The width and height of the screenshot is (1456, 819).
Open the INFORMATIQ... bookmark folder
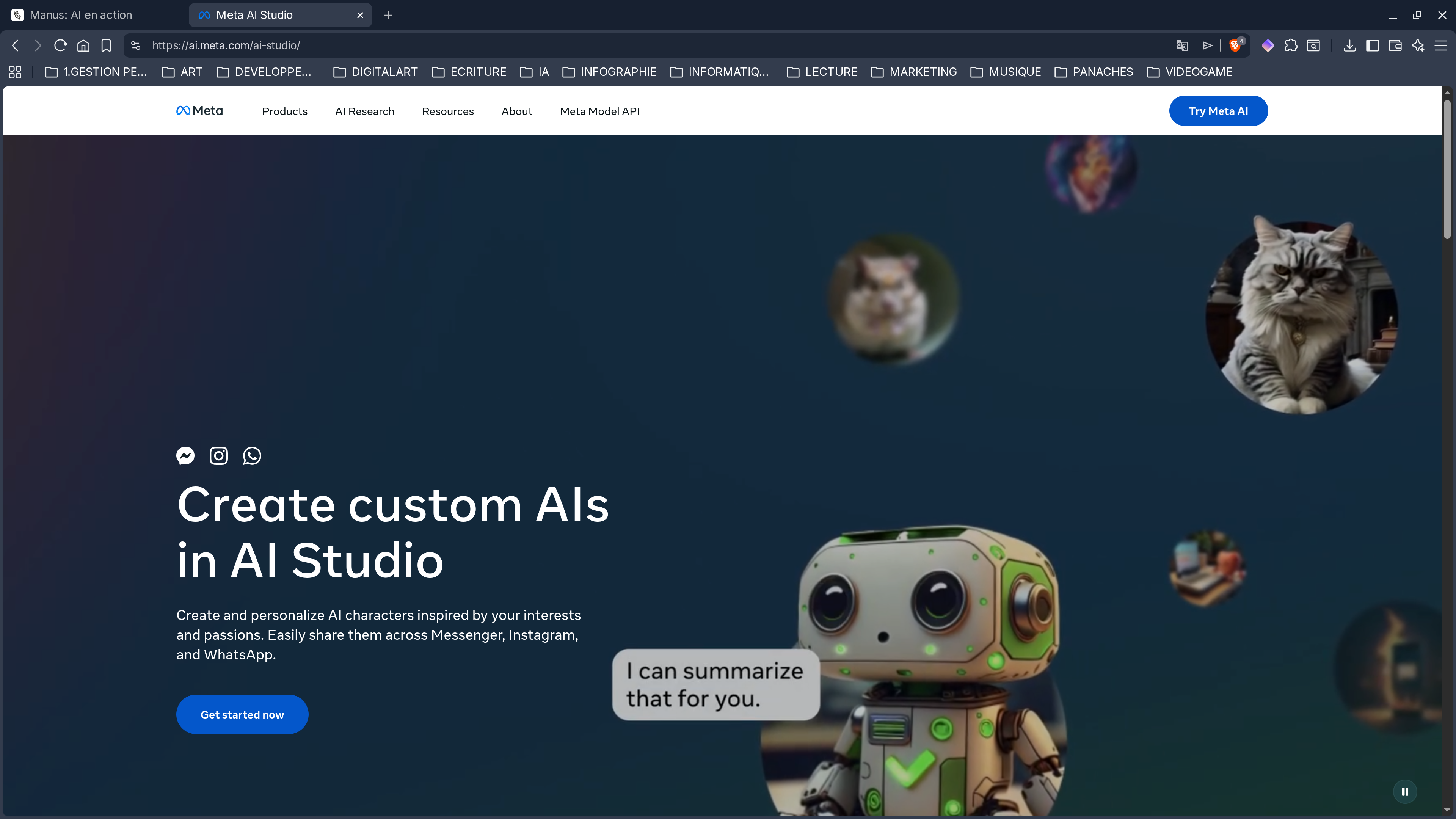pyautogui.click(x=720, y=72)
